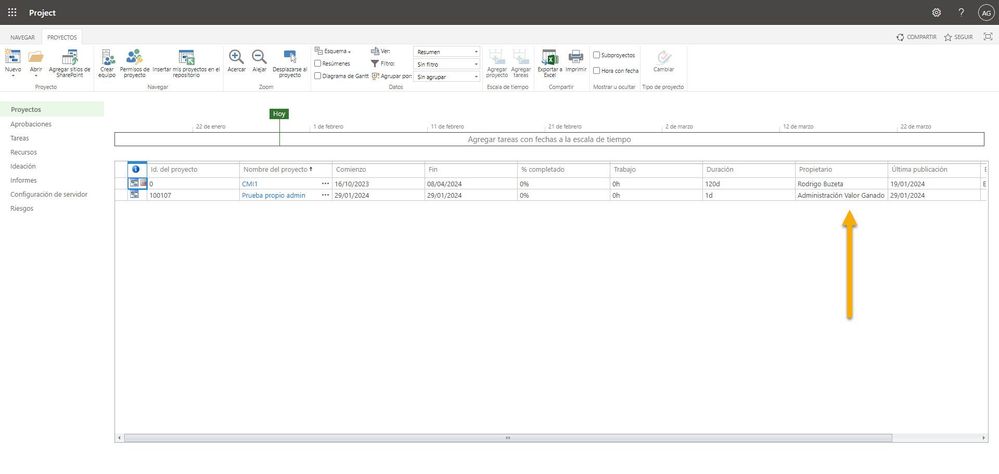Expand the Abrir dropdown arrow
Image resolution: width=999 pixels, height=474 pixels.
click(x=36, y=76)
